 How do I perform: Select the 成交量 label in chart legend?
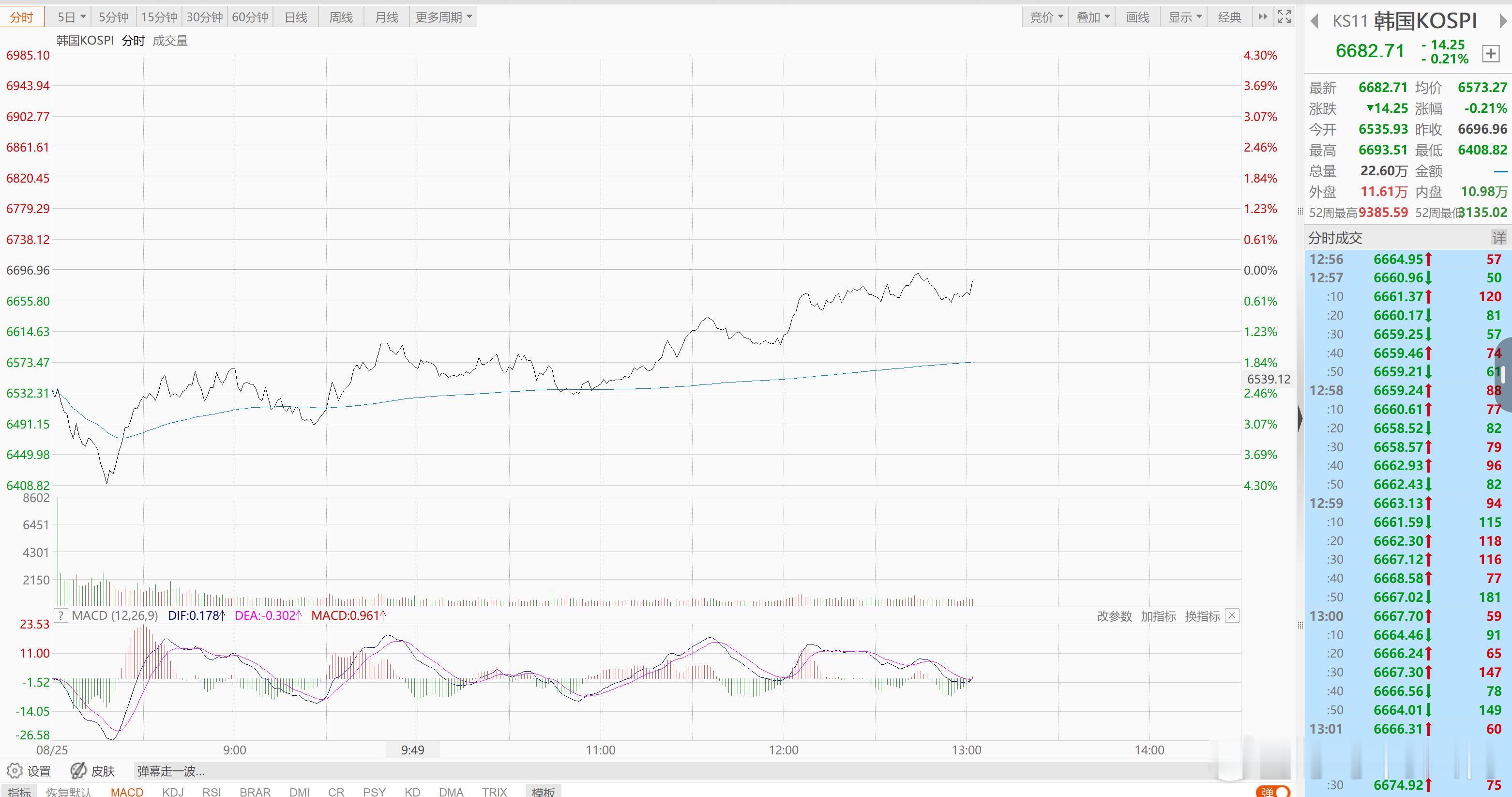170,41
